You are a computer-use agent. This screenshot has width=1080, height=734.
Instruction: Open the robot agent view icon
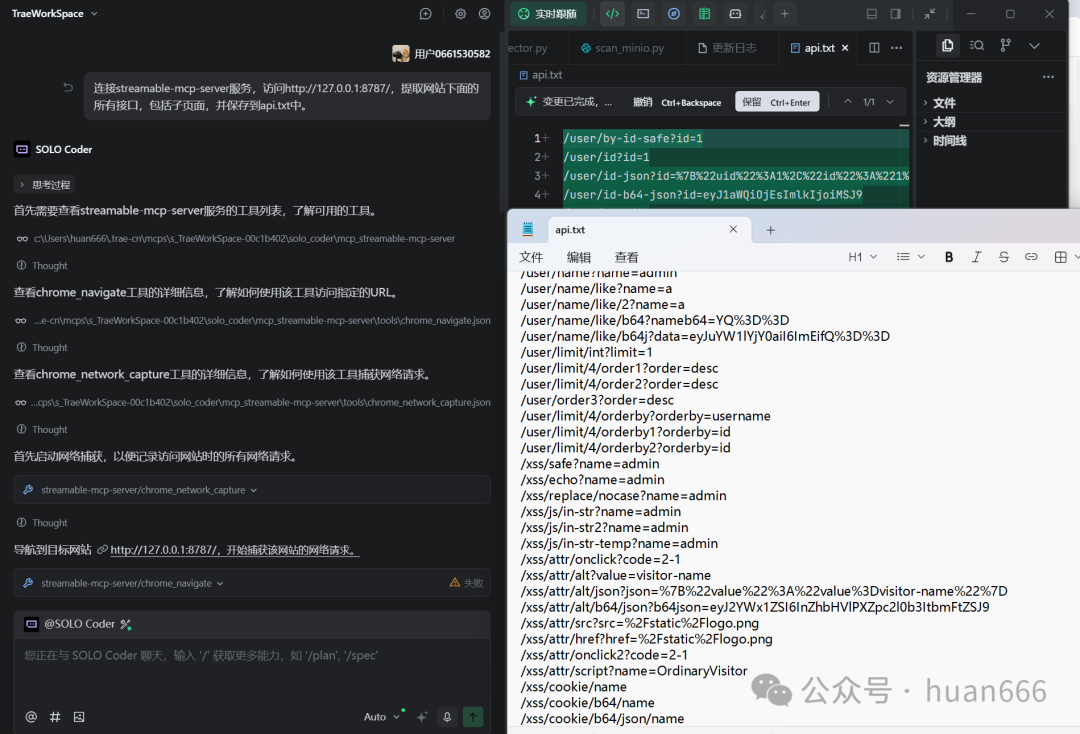736,14
